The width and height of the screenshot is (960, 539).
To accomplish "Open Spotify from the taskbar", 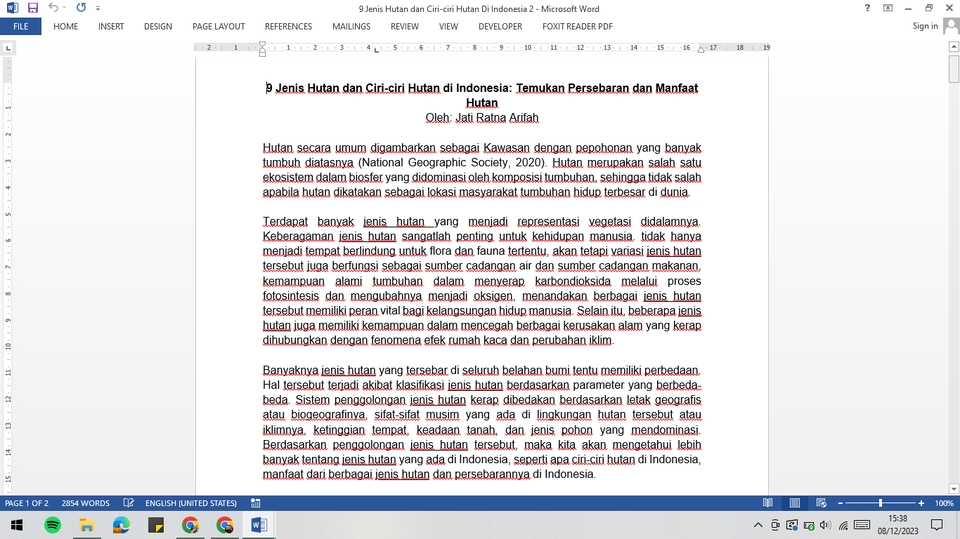I will [x=53, y=525].
